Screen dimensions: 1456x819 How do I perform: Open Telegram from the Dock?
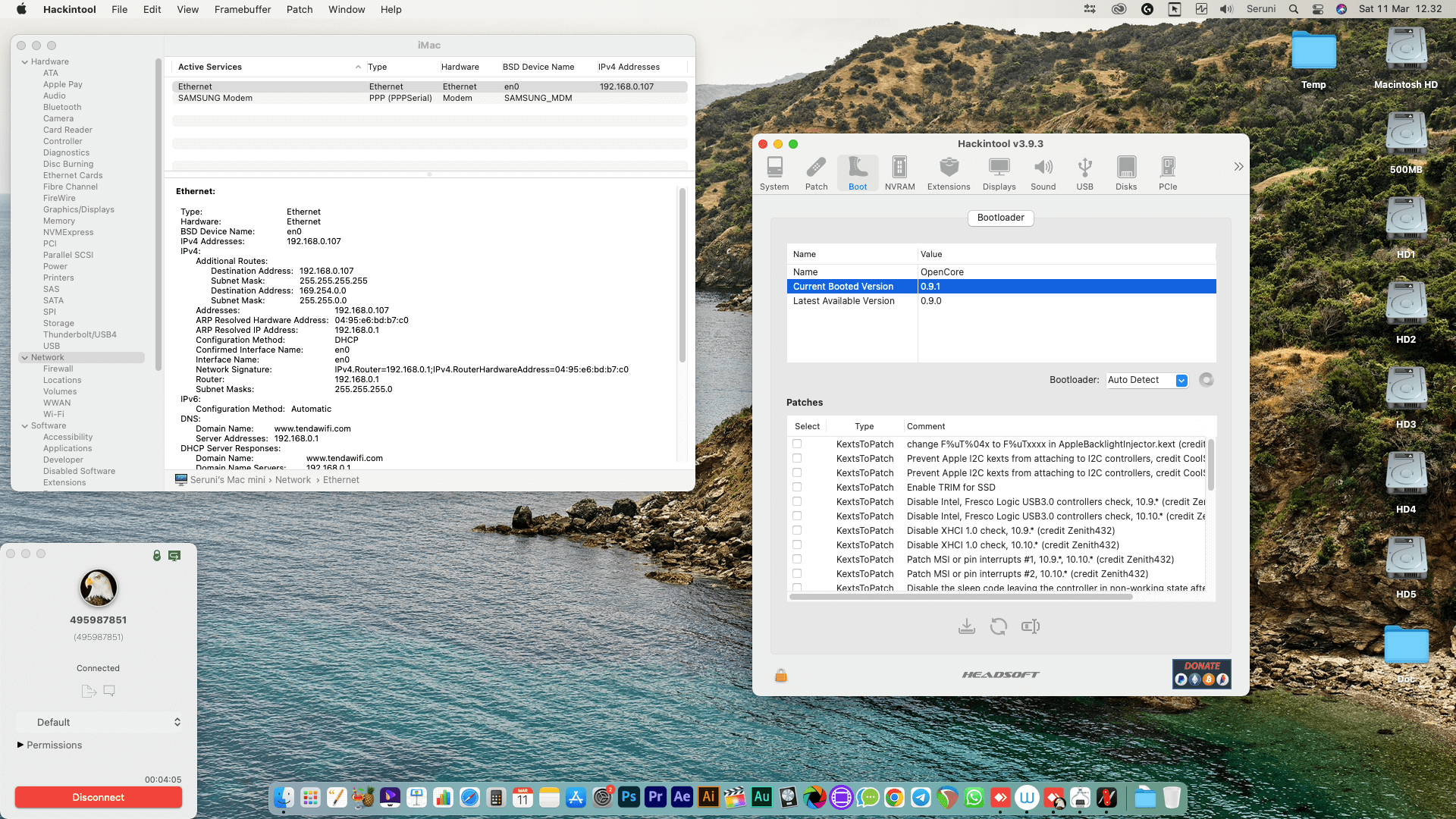(x=921, y=797)
